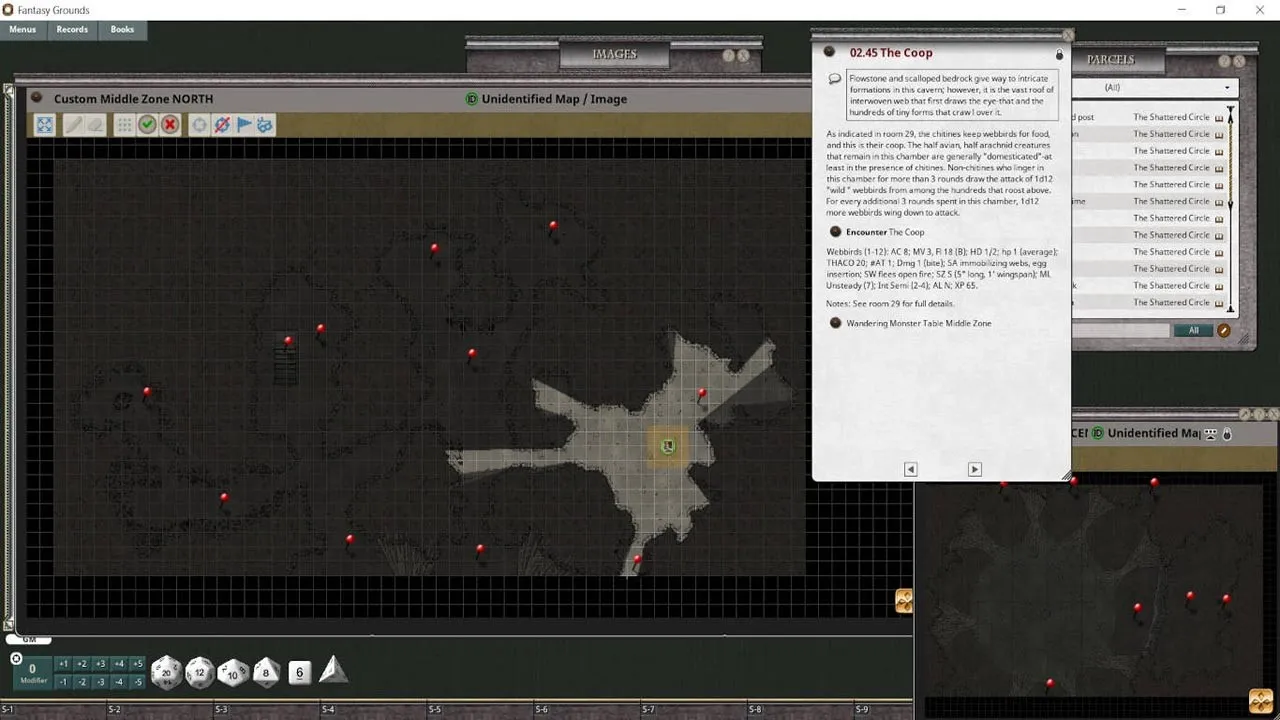Click the lock icon on second map window
The width and height of the screenshot is (1280, 720).
click(1227, 434)
